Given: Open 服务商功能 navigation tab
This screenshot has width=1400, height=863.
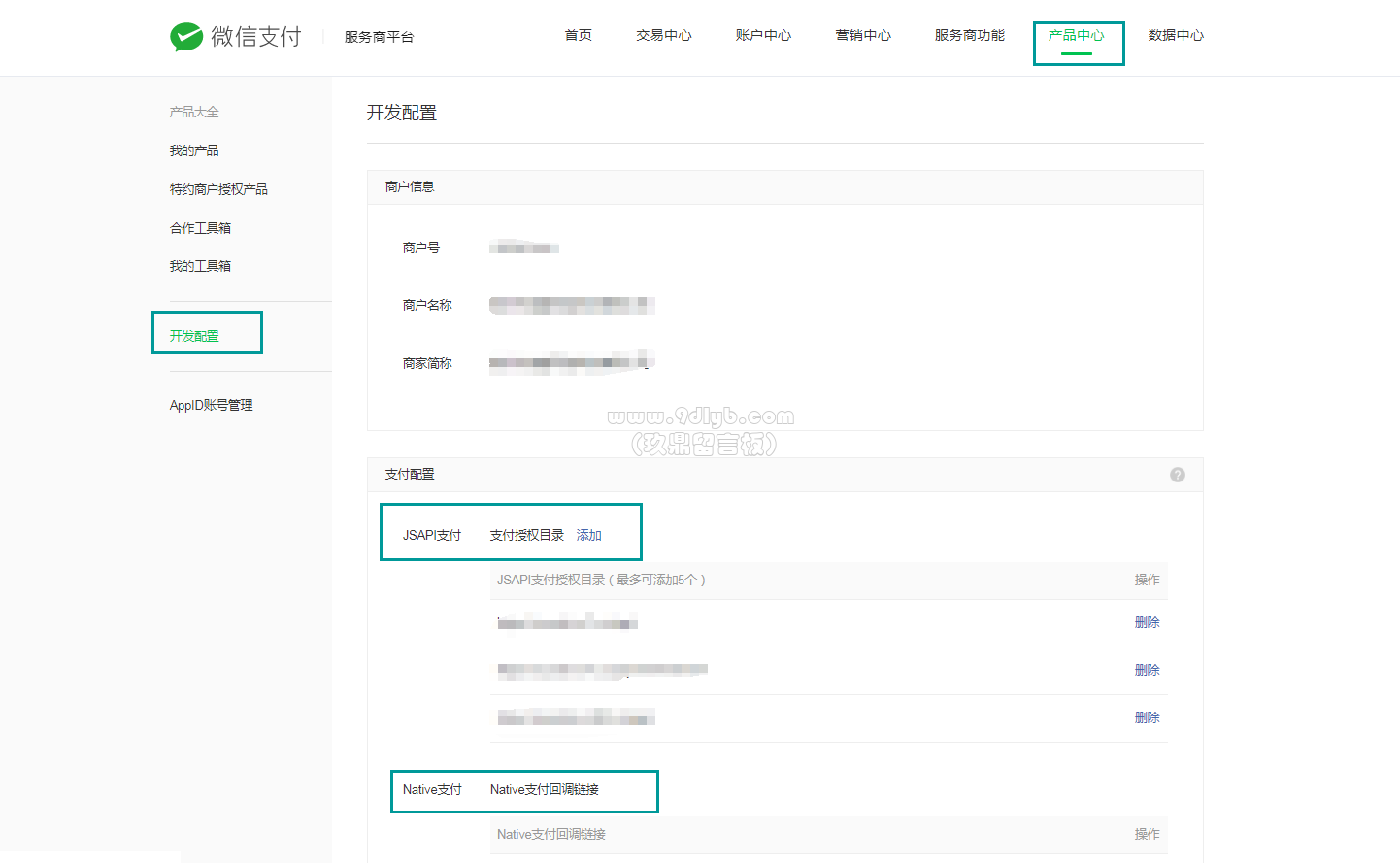Looking at the screenshot, I should [970, 35].
